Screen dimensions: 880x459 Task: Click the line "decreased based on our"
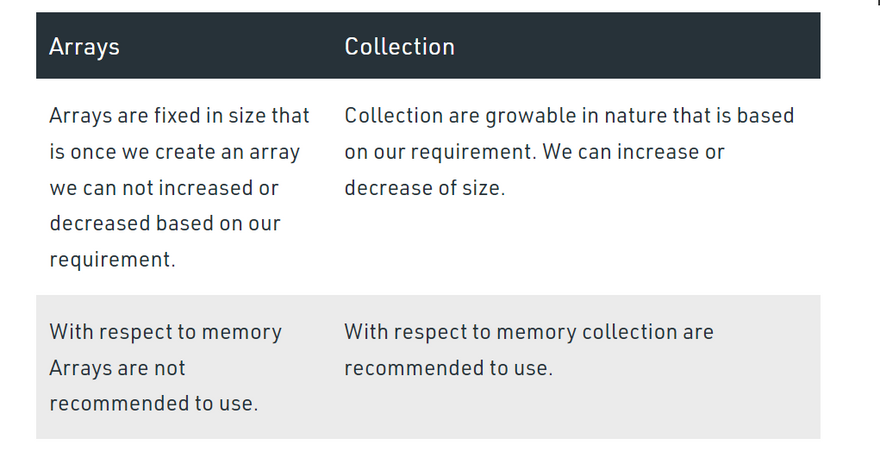click(165, 224)
